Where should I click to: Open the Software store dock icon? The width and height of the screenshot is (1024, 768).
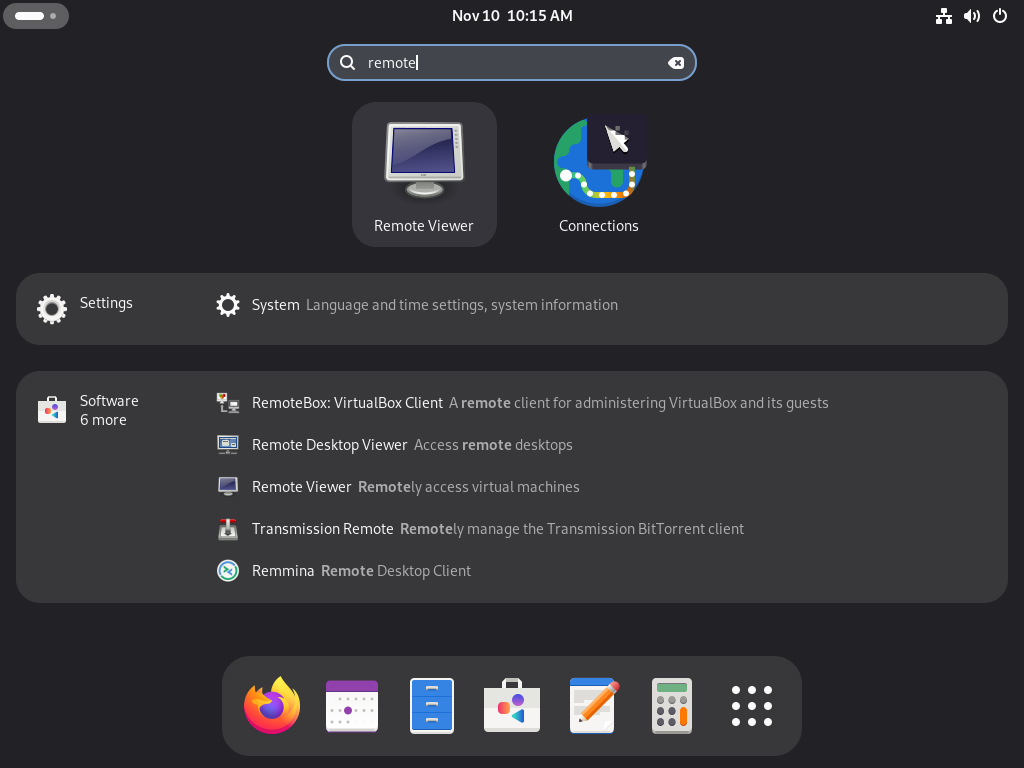point(512,706)
